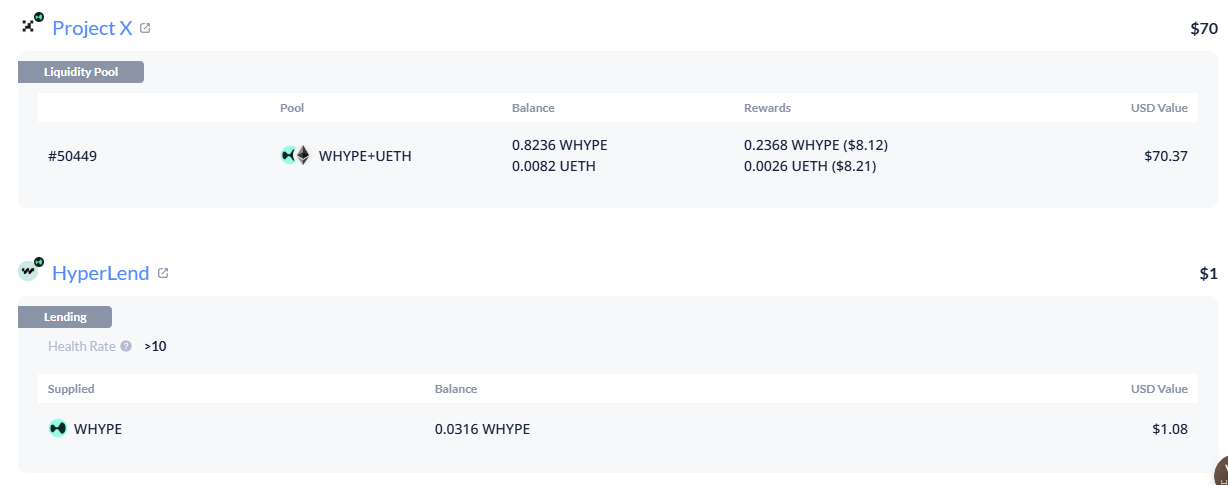Click the Health Rate help question icon

pyautogui.click(x=126, y=346)
